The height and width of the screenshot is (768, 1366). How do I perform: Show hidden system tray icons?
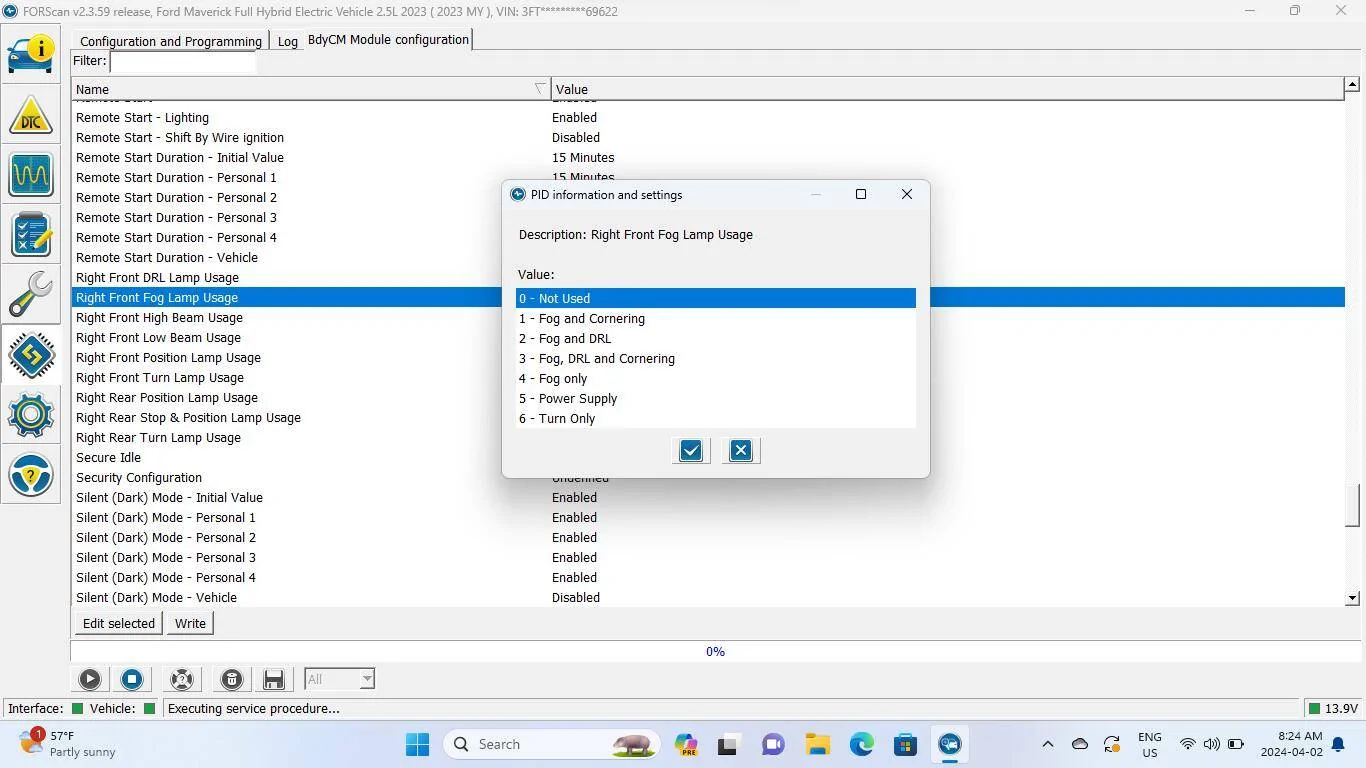(x=1048, y=744)
